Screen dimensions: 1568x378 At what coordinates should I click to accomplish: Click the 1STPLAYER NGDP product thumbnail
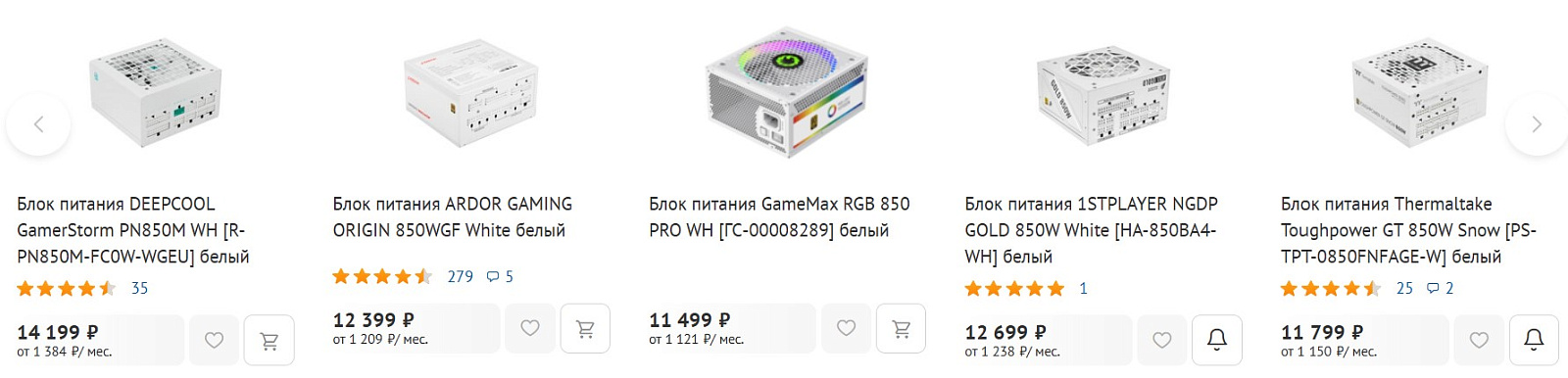[x=1102, y=95]
